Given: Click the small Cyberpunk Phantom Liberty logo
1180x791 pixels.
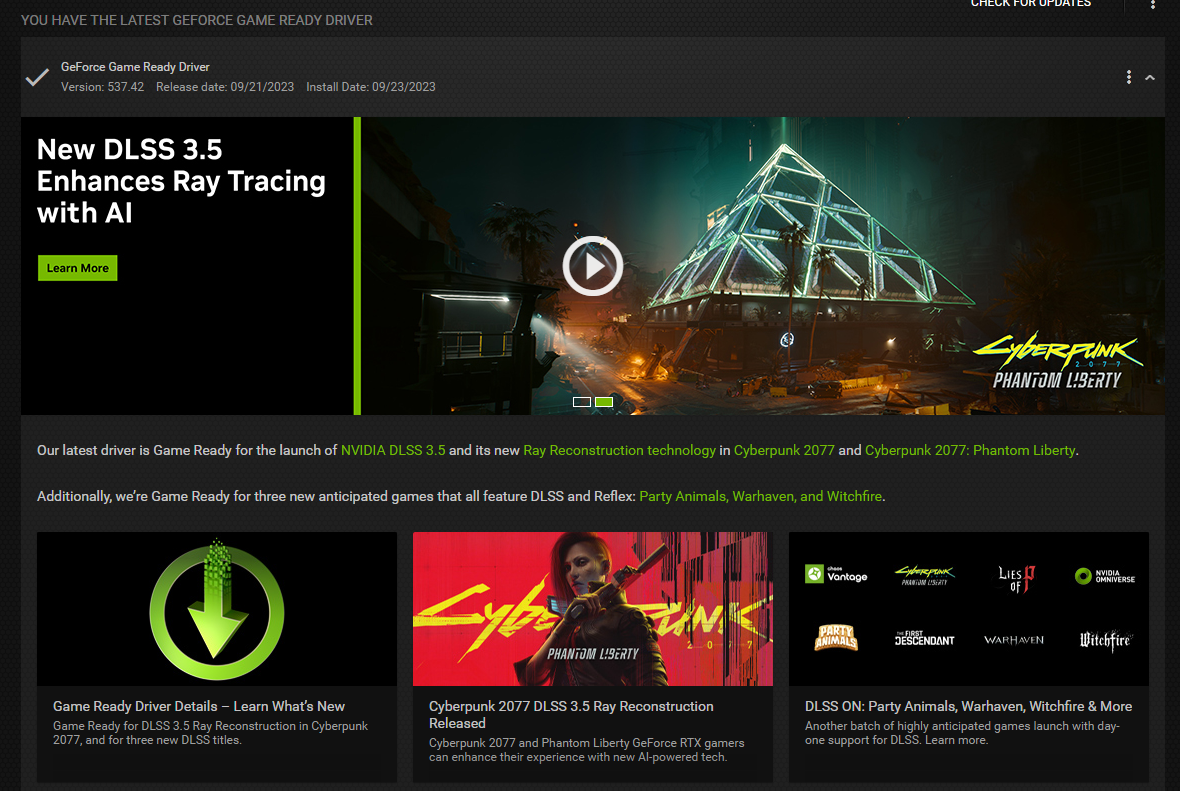Looking at the screenshot, I should [925, 576].
